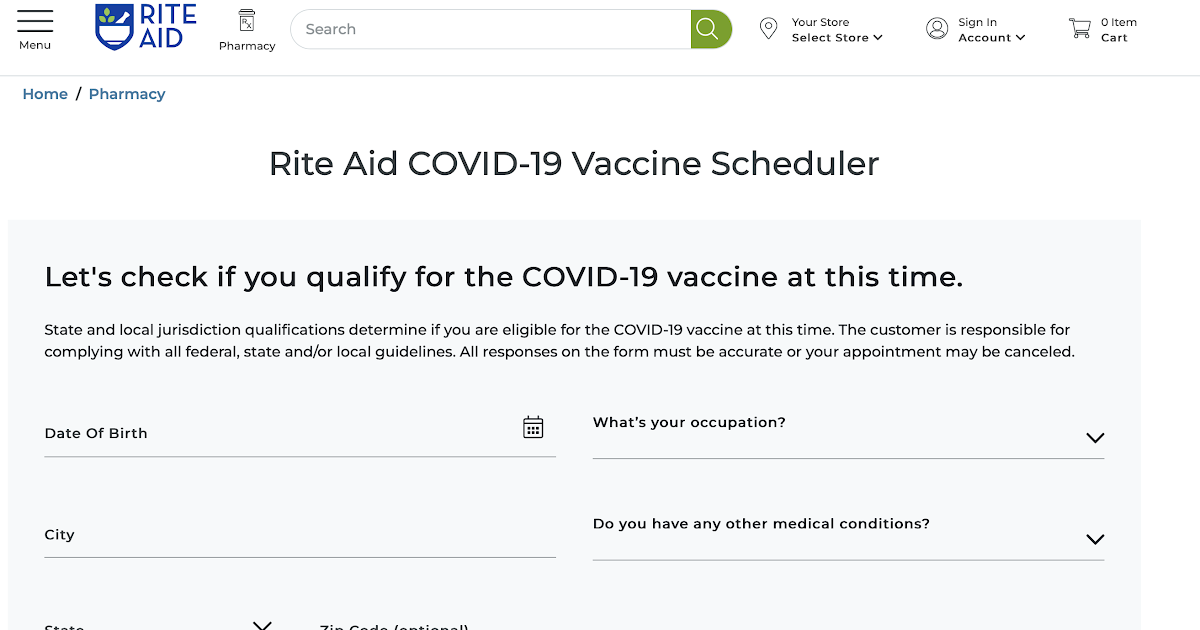
Task: Go to the Home breadcrumb link
Action: point(45,94)
